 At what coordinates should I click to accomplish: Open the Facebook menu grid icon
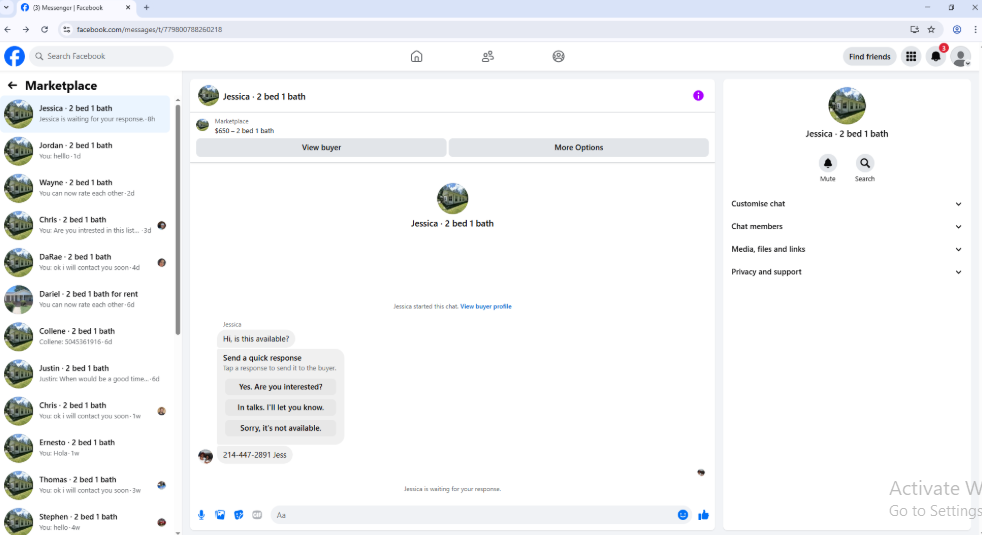coord(911,56)
